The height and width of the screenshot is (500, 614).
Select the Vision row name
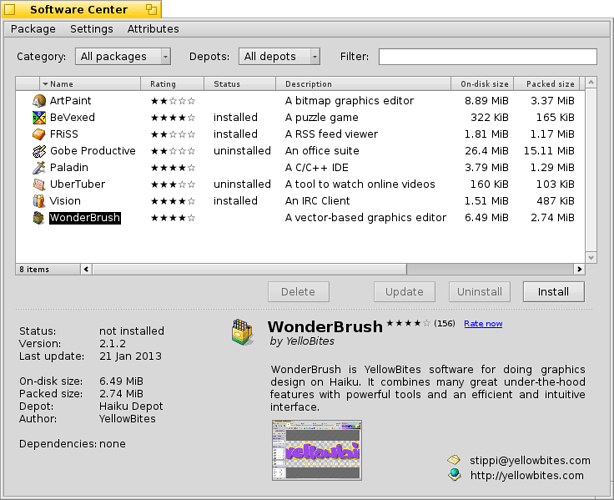(65, 201)
